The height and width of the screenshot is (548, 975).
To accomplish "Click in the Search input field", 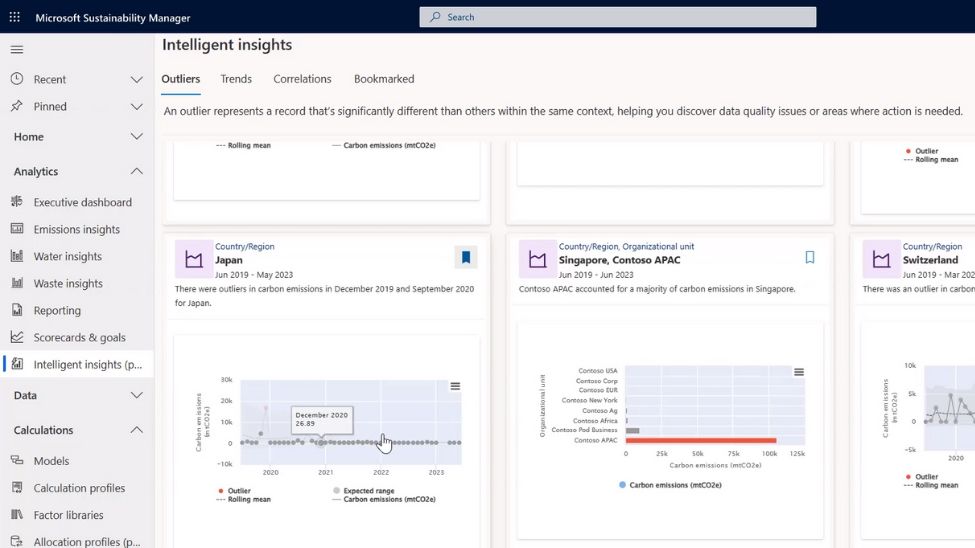I will [x=617, y=17].
